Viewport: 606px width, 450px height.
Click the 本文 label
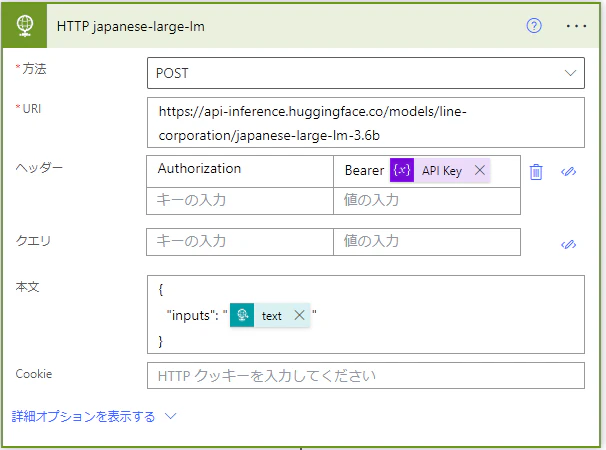[27, 287]
